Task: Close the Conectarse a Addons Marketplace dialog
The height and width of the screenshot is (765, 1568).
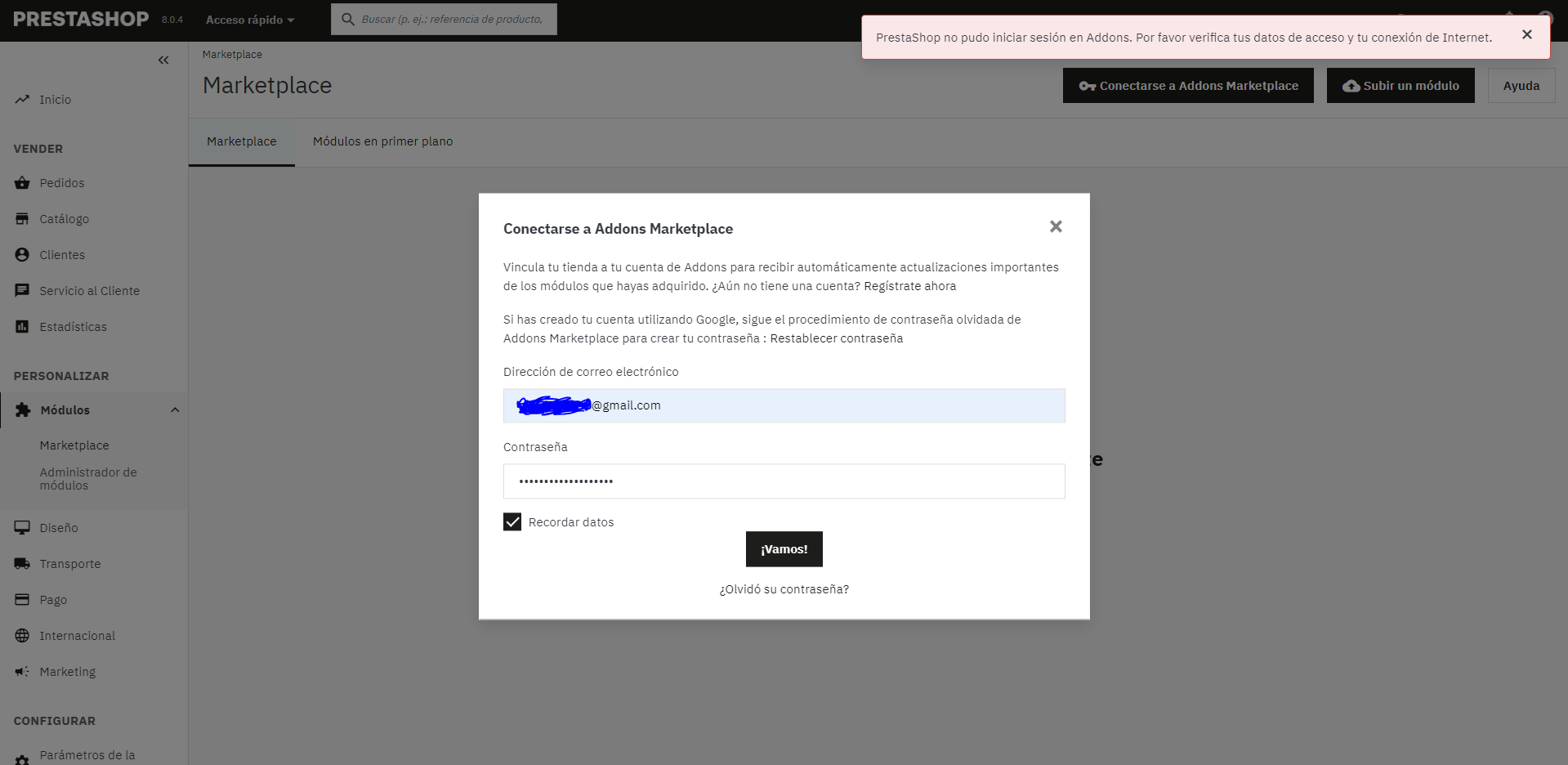Action: (x=1056, y=226)
